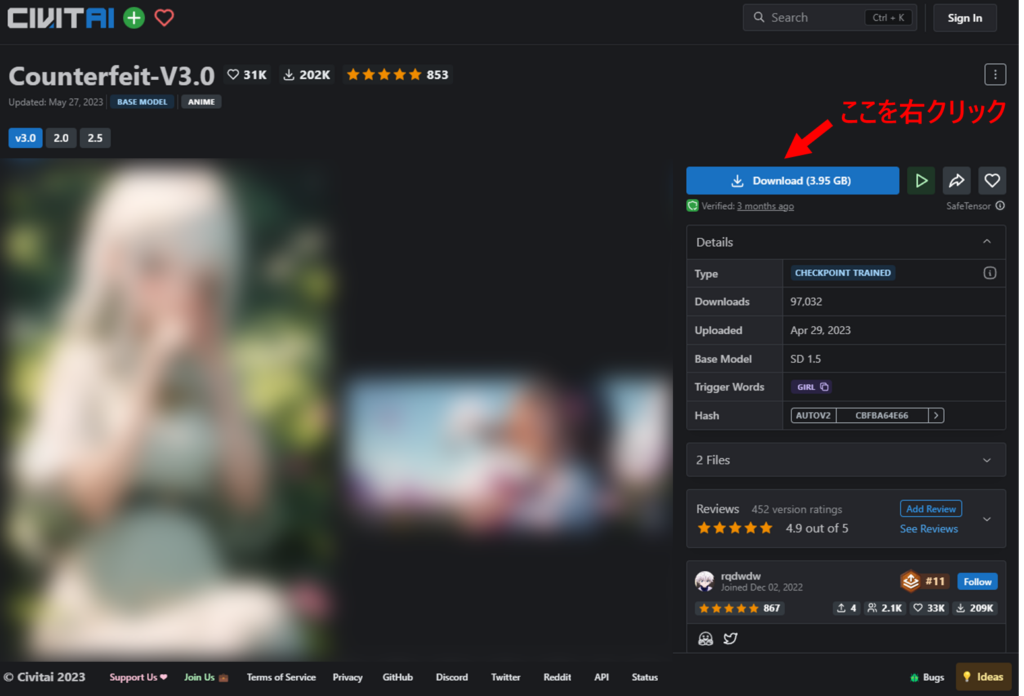Open the See Reviews link

coord(928,529)
